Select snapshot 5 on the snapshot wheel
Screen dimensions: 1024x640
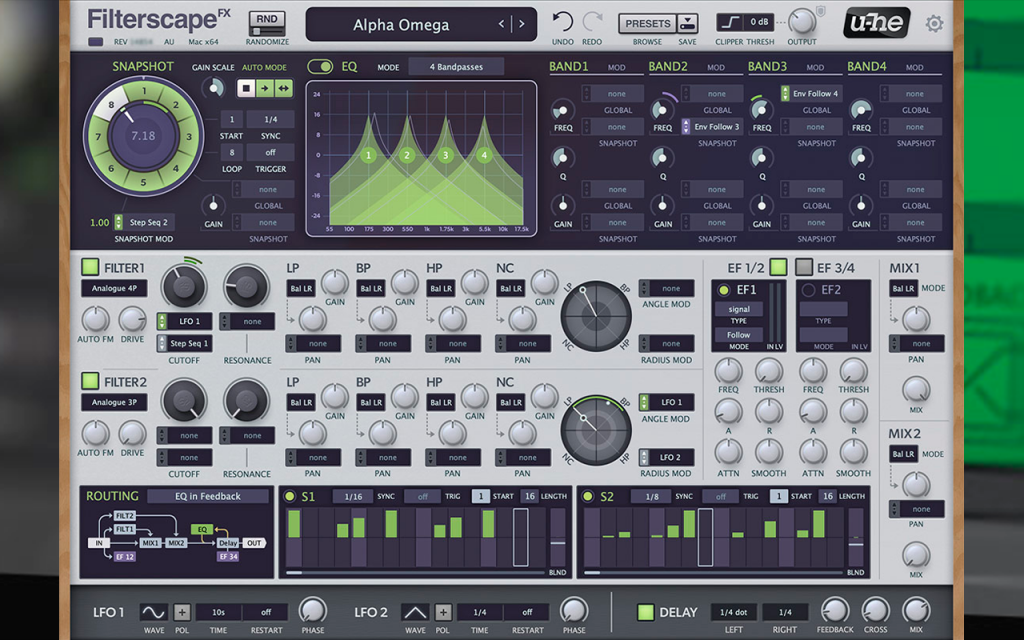143,182
